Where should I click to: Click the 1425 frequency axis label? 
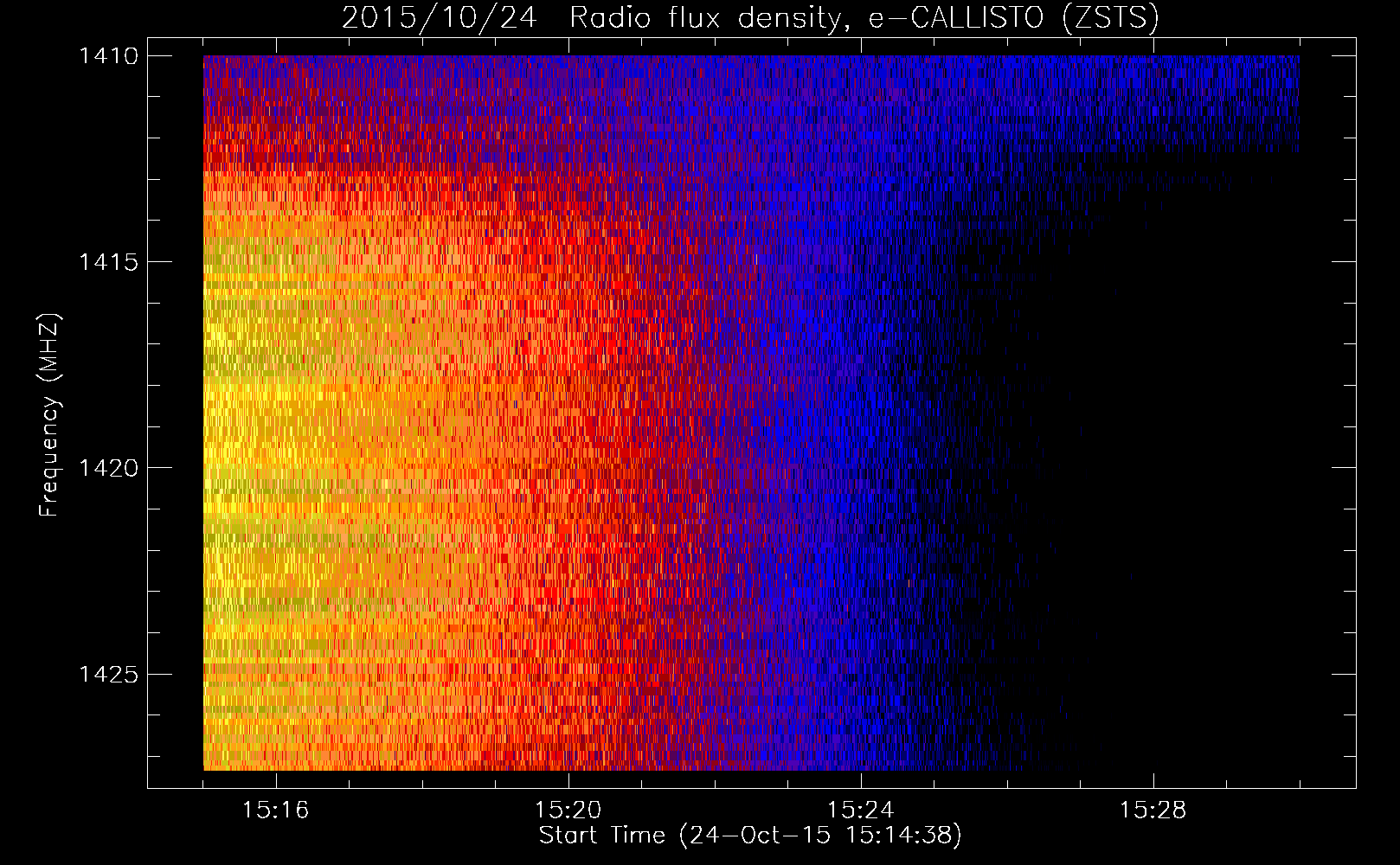pyautogui.click(x=108, y=674)
